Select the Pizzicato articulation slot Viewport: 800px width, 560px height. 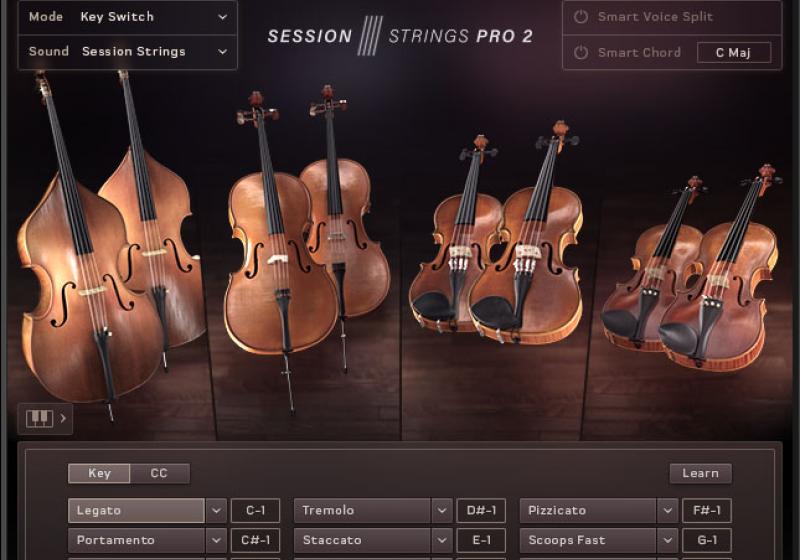tap(588, 511)
